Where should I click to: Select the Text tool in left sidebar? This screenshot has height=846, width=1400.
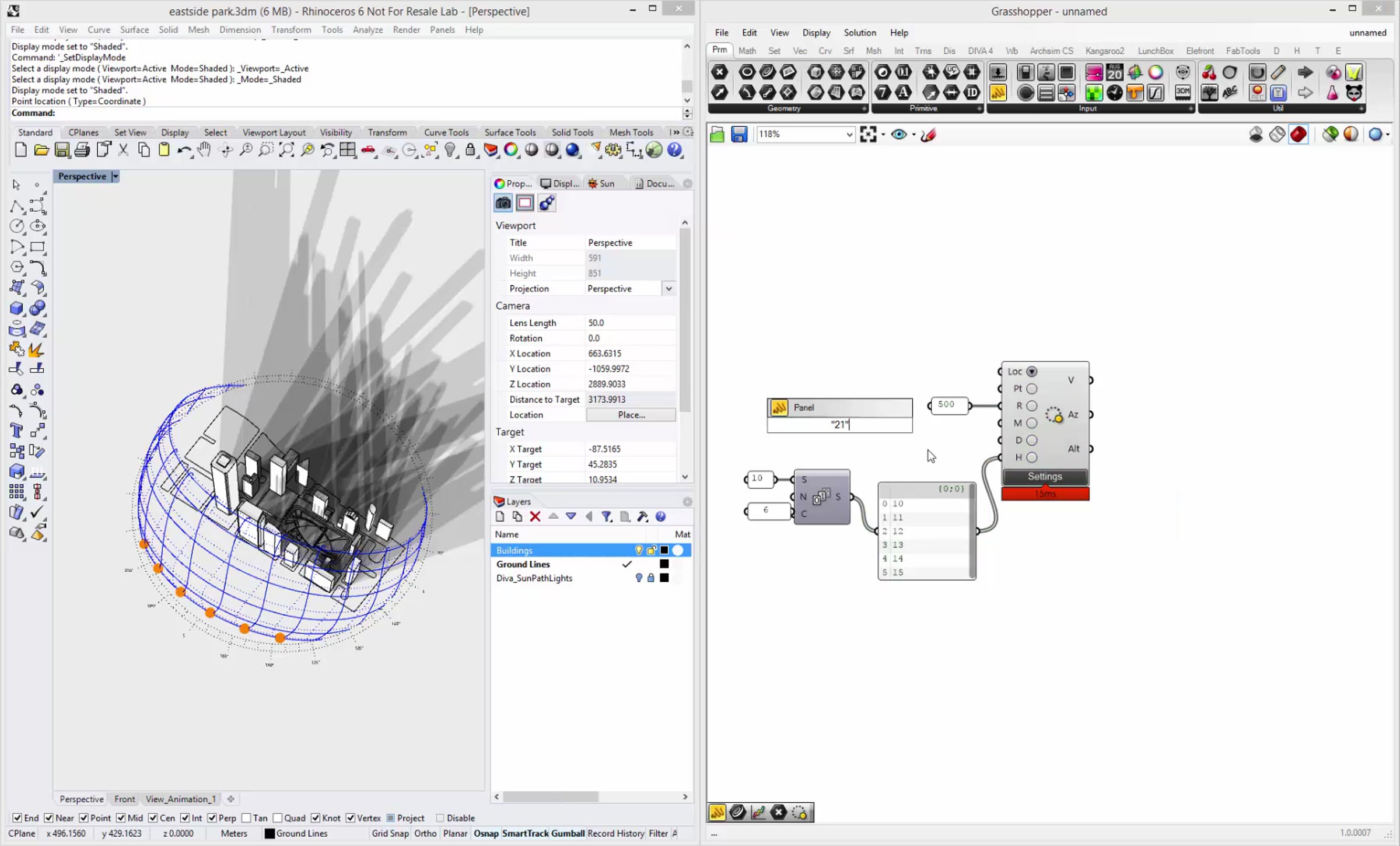(x=17, y=431)
